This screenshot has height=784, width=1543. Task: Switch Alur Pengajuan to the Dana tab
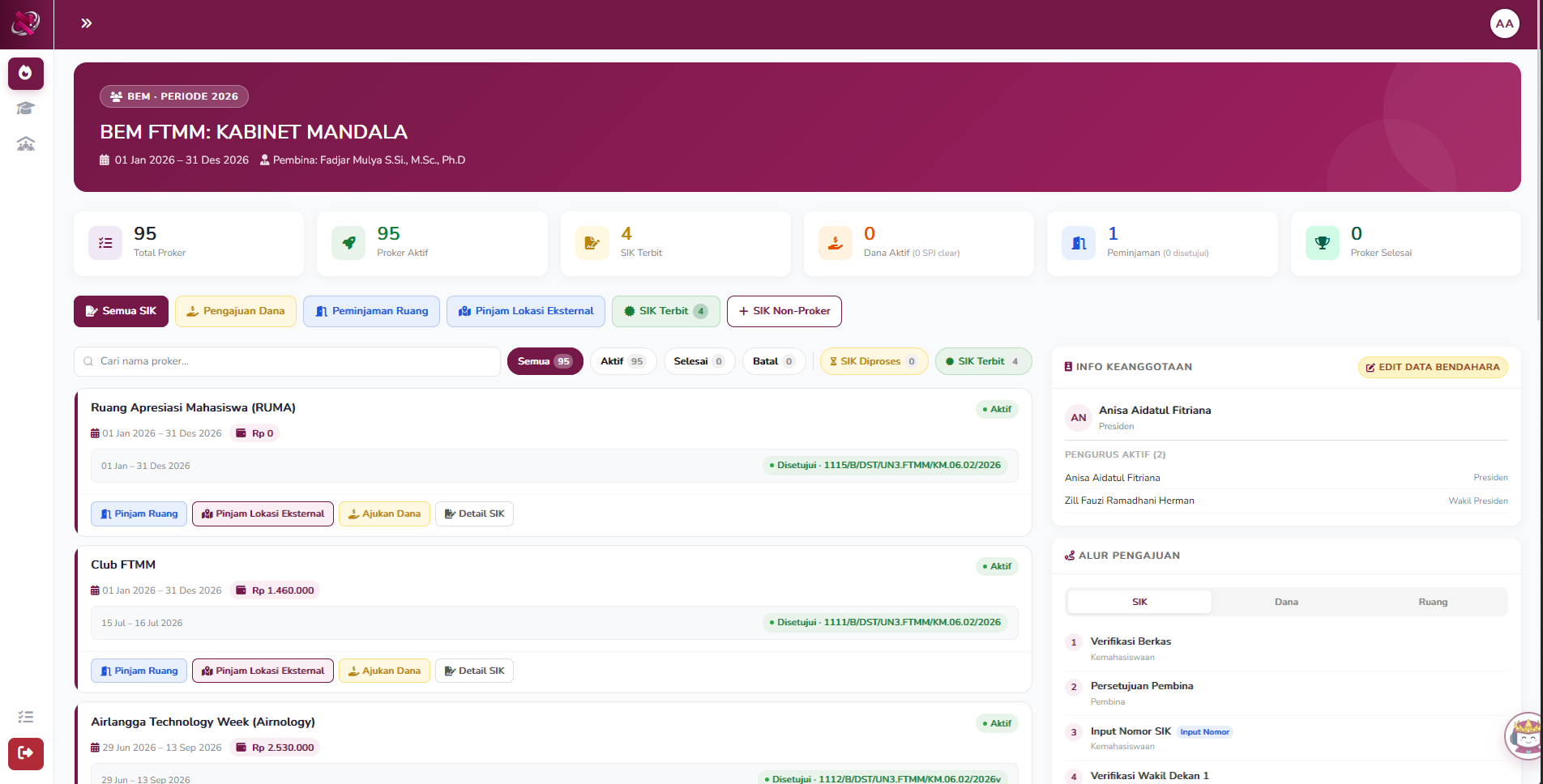[1286, 602]
